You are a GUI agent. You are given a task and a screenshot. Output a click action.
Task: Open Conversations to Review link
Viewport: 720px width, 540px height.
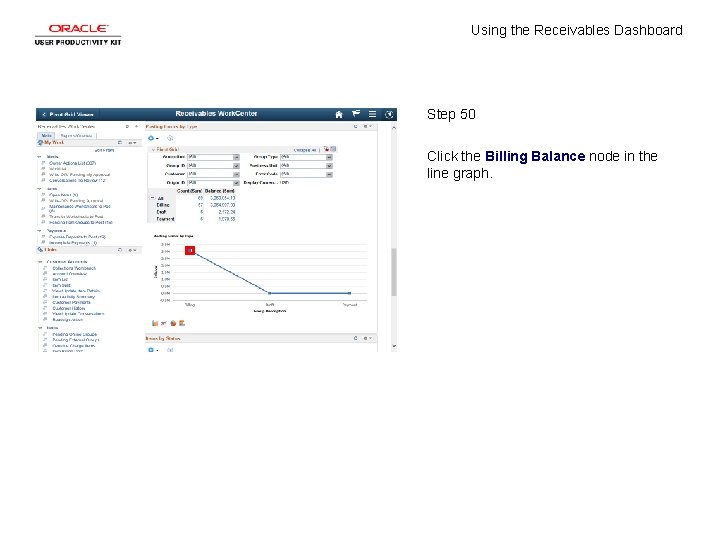coord(78,180)
